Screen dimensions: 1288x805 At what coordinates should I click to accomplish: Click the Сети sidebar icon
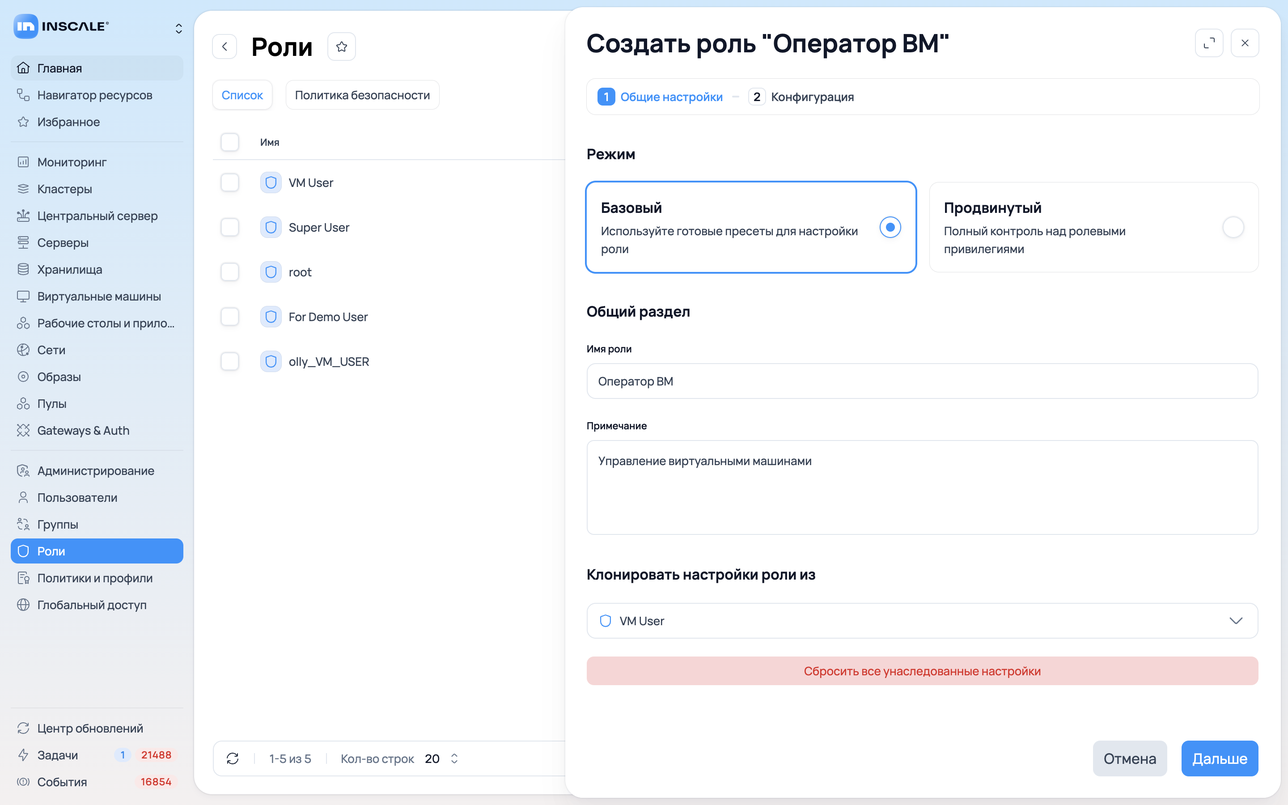click(24, 350)
